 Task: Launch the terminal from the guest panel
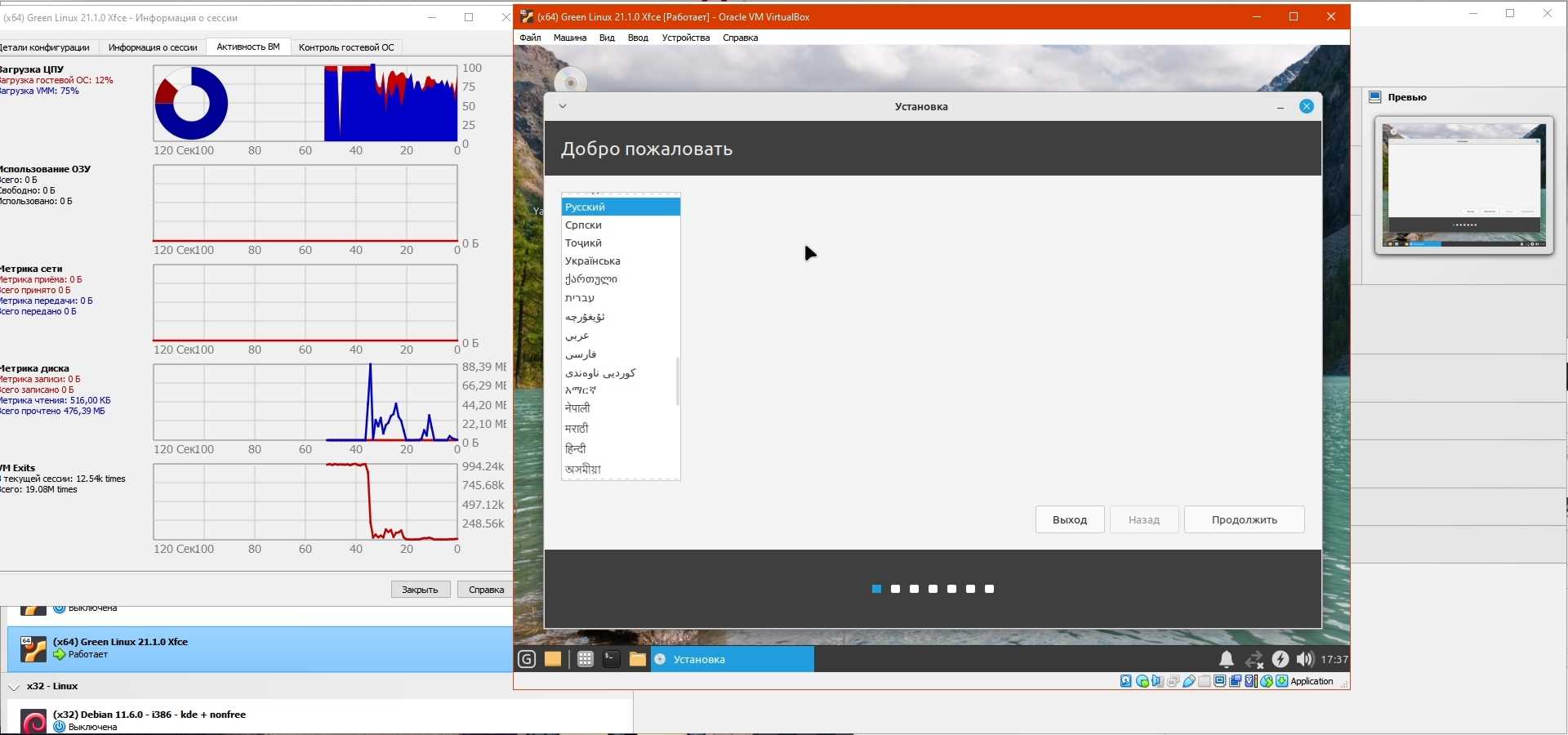tap(611, 659)
